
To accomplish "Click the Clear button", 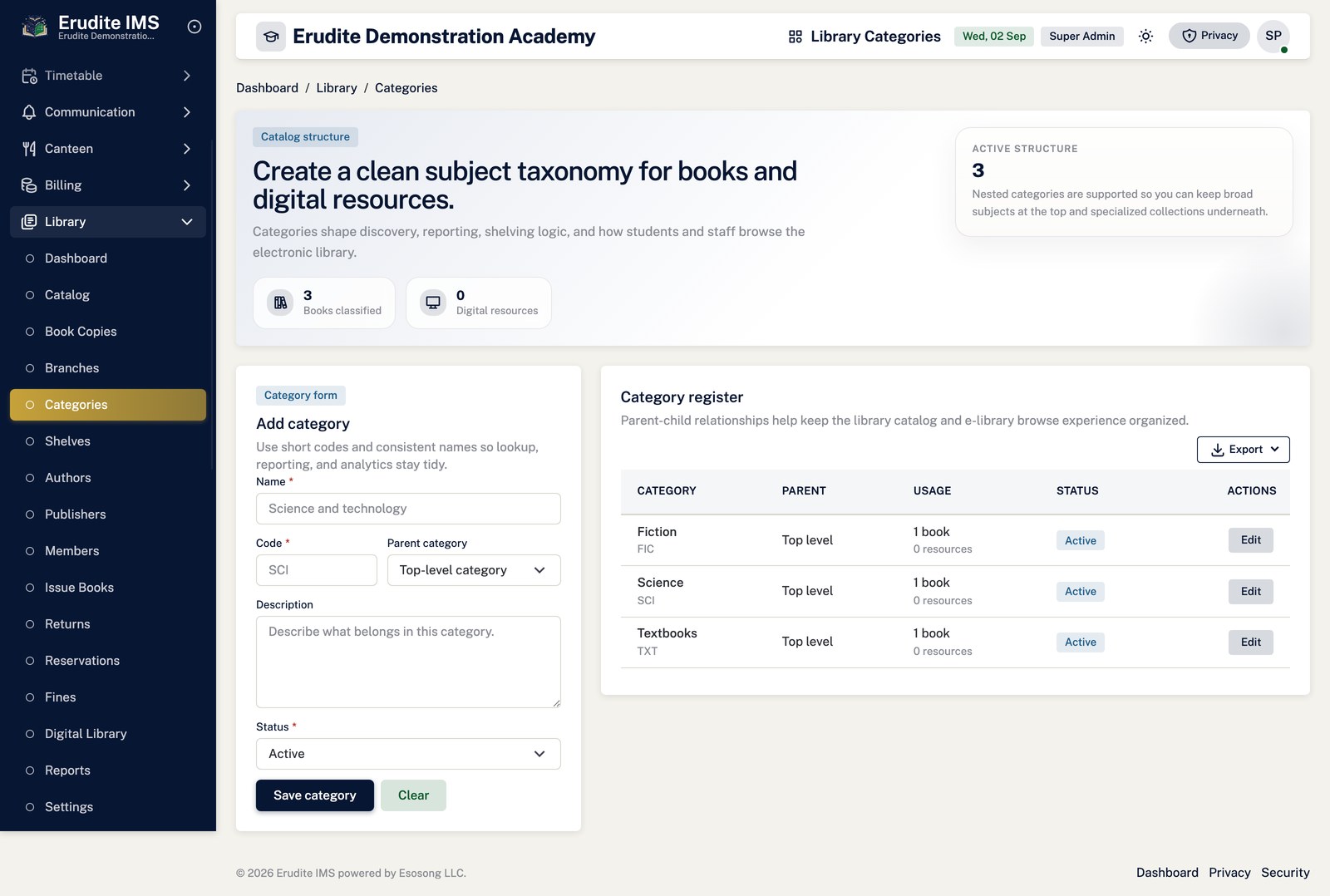I will click(x=413, y=795).
